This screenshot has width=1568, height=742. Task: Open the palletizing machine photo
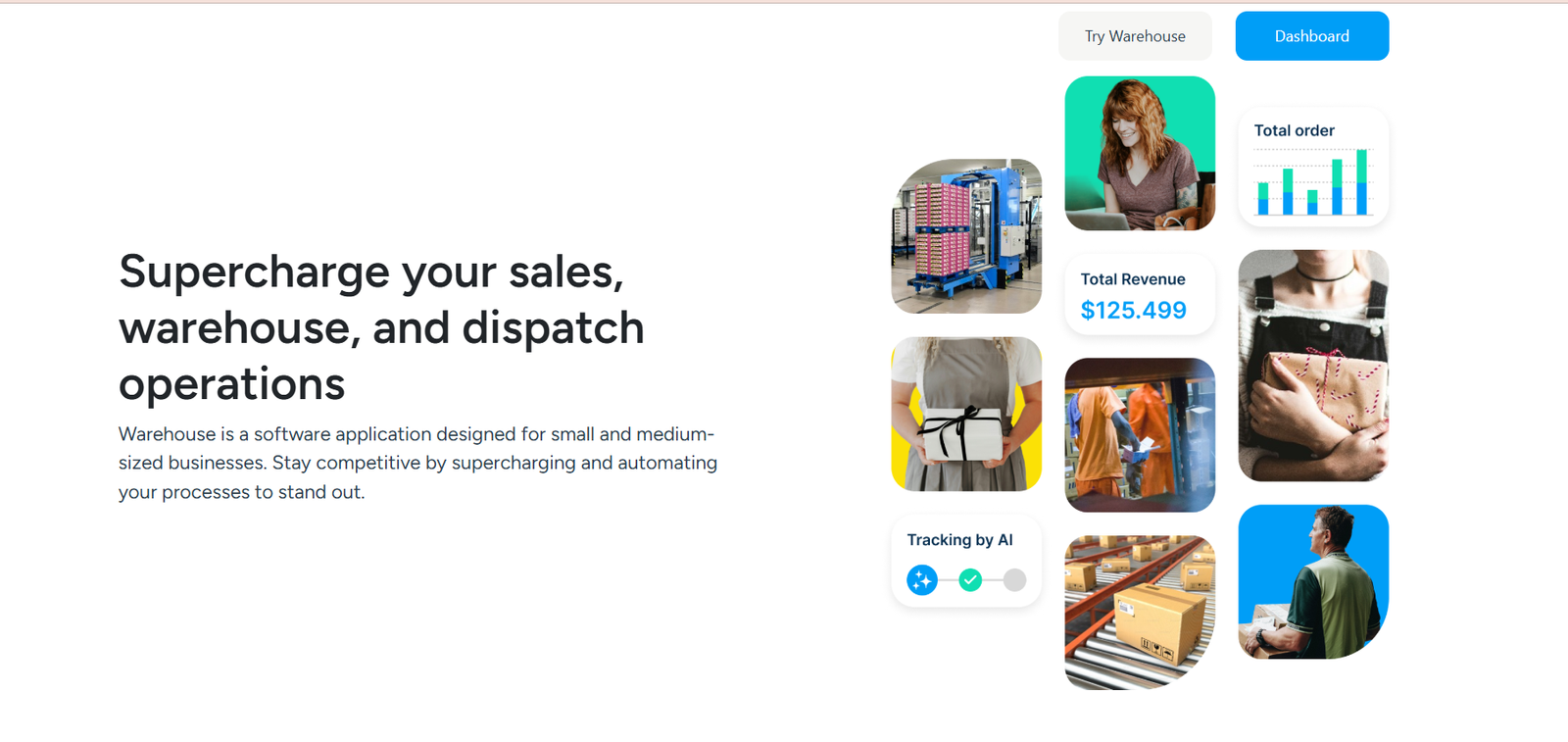[x=966, y=236]
